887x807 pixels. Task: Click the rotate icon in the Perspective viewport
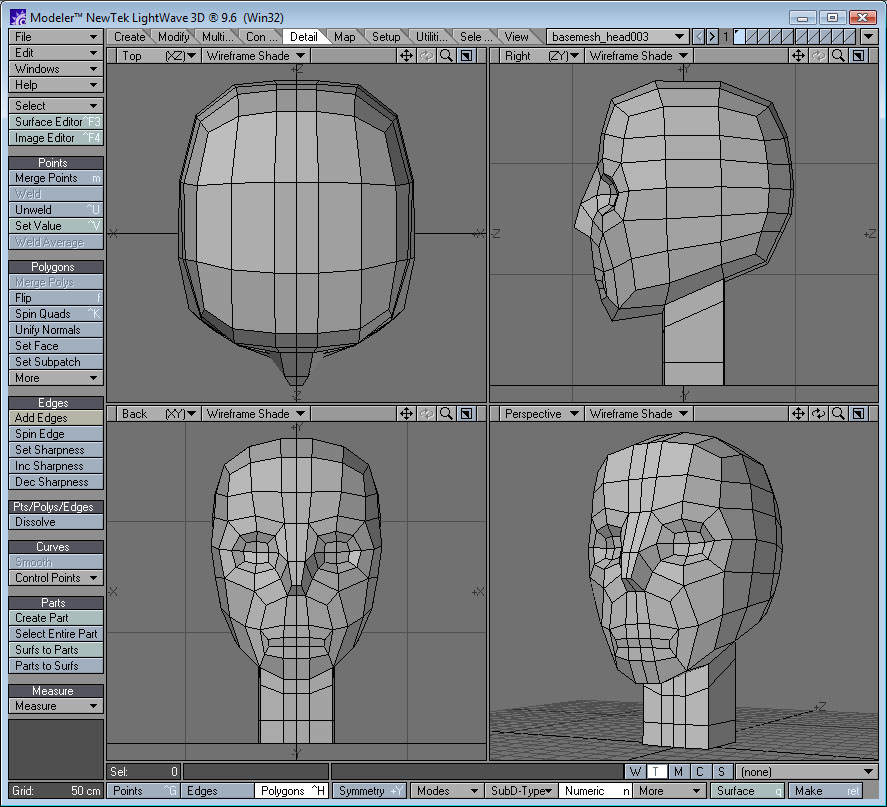pyautogui.click(x=818, y=413)
